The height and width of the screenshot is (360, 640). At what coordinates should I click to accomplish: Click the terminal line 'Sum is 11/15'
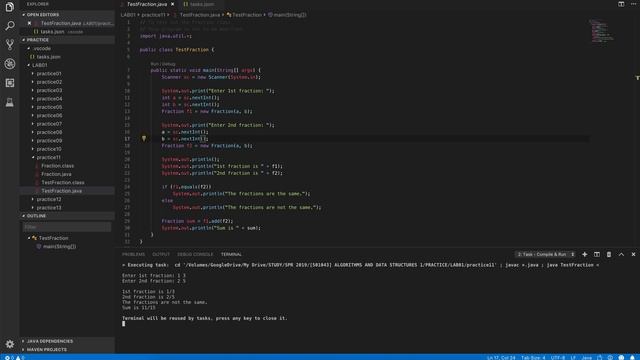point(139,307)
